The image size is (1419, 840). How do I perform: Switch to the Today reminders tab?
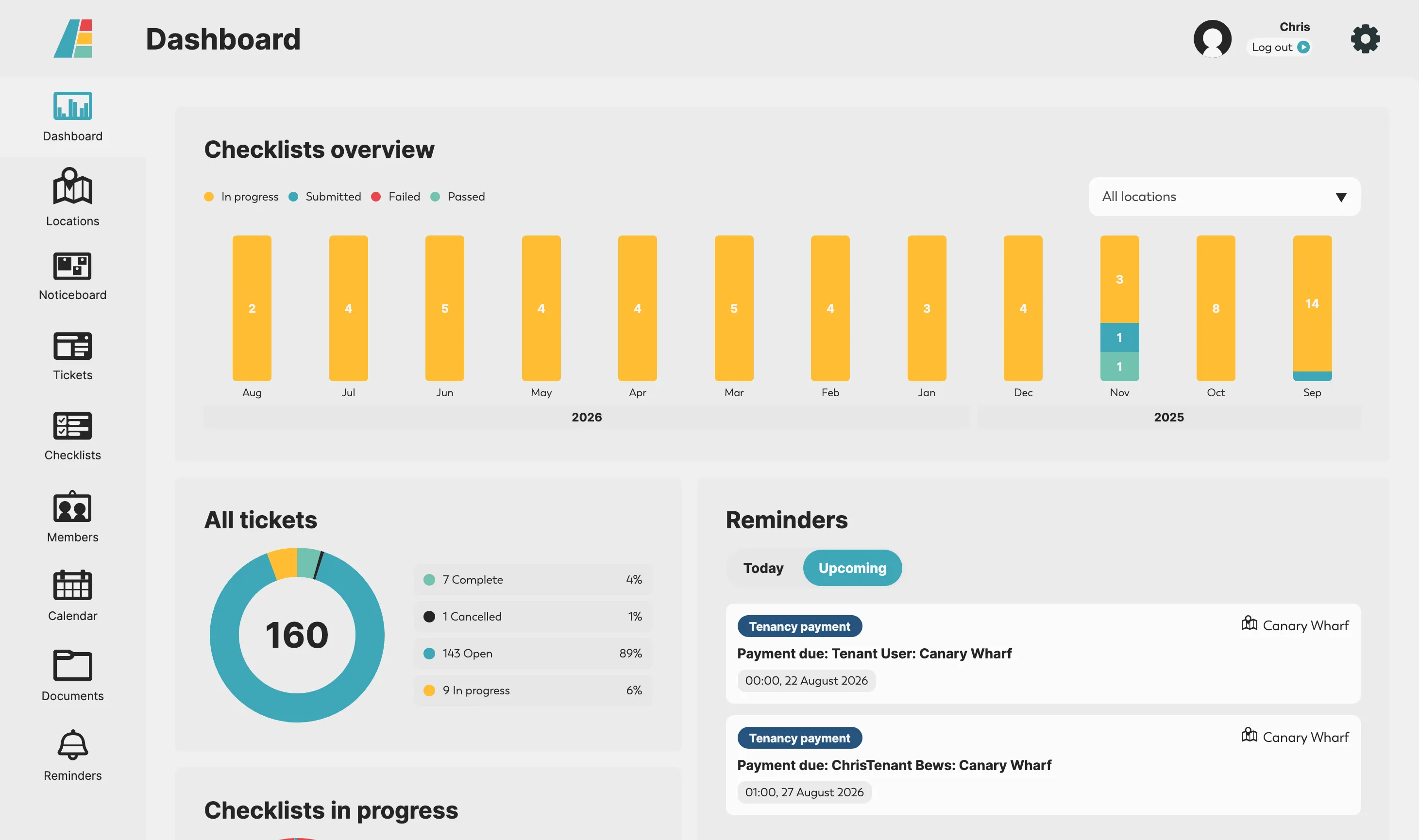click(x=763, y=568)
